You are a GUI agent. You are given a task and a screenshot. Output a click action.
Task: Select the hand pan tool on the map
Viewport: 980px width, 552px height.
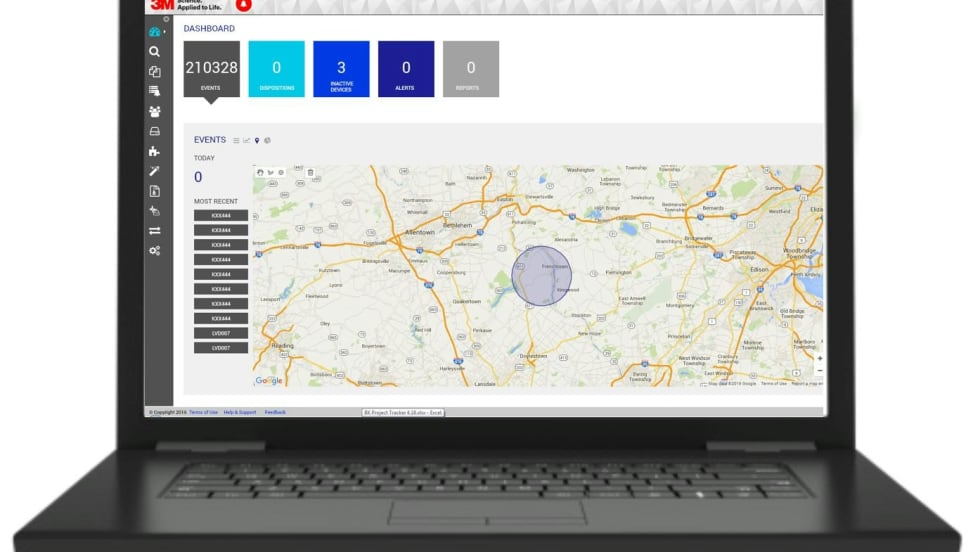click(261, 172)
